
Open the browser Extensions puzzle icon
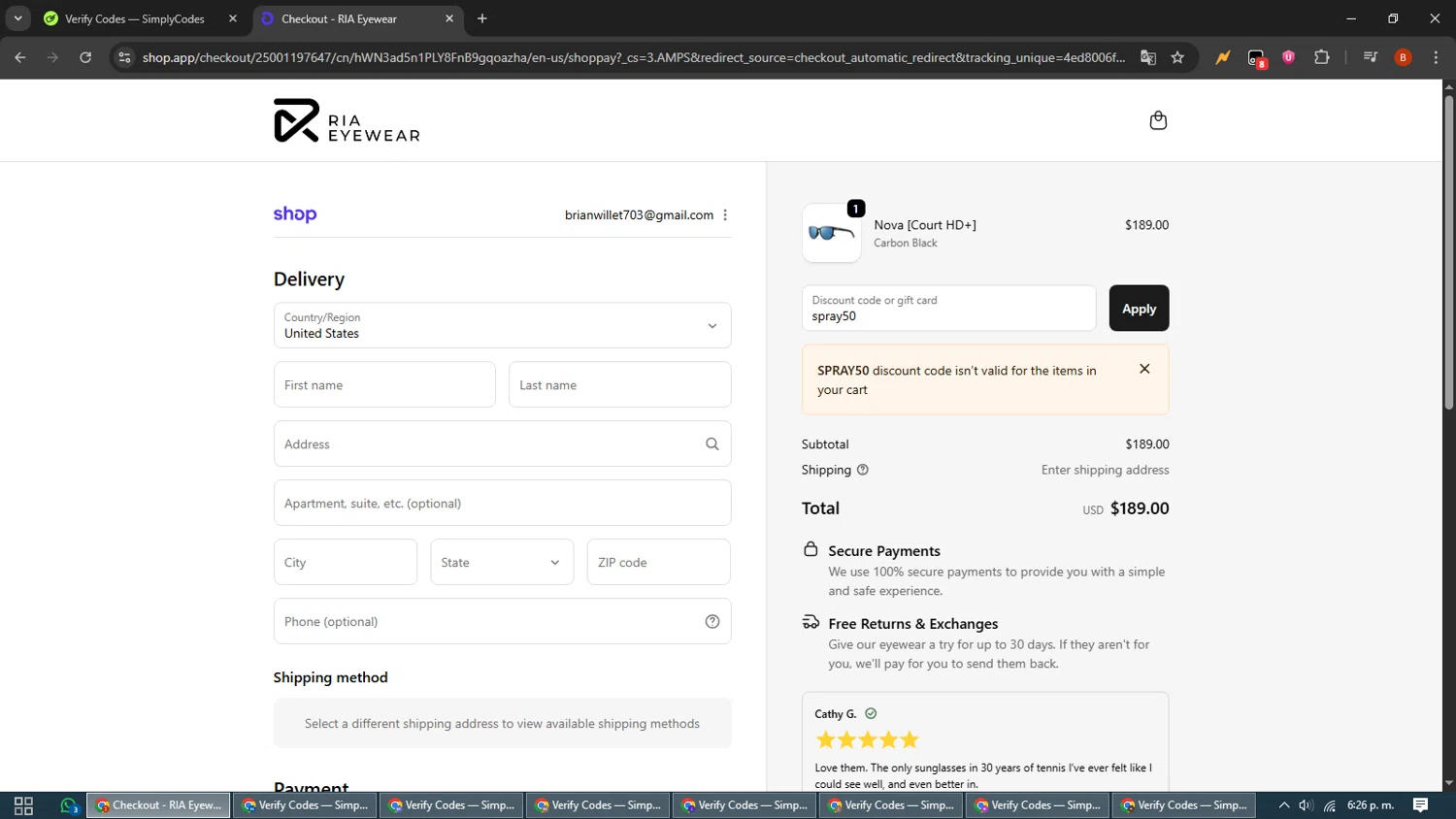click(x=1321, y=57)
